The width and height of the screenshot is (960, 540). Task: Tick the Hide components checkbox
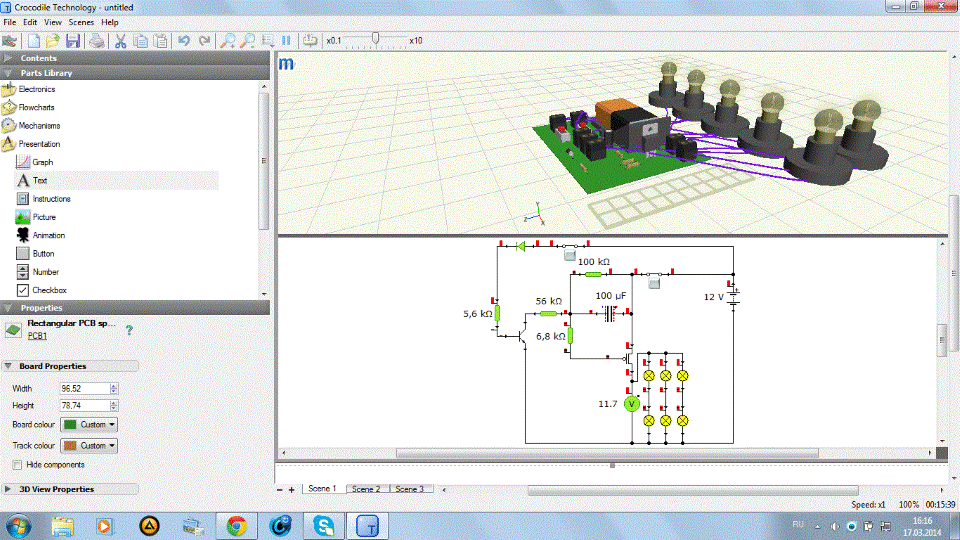(18, 465)
